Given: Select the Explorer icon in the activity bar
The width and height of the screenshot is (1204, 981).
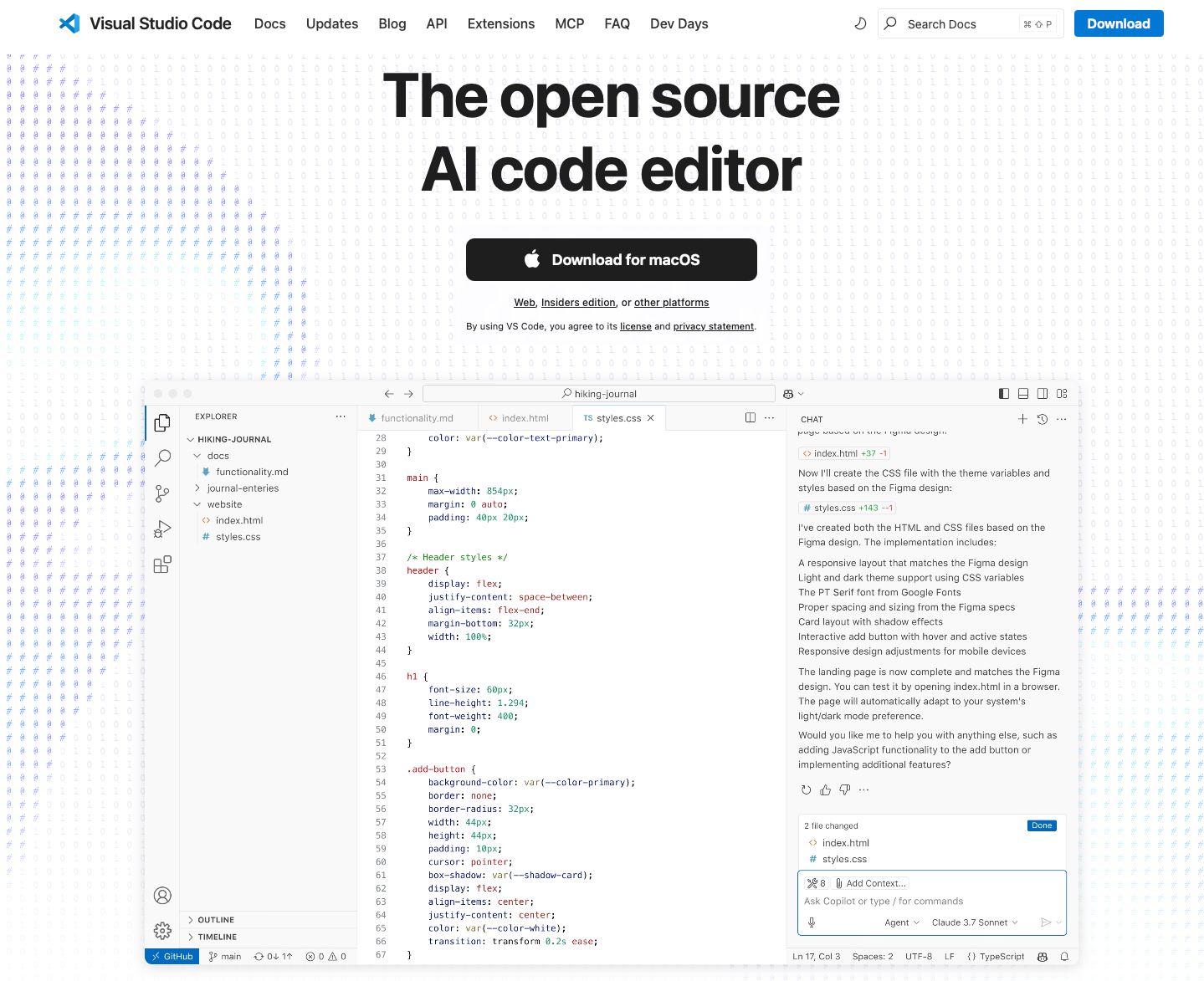Looking at the screenshot, I should coord(162,422).
